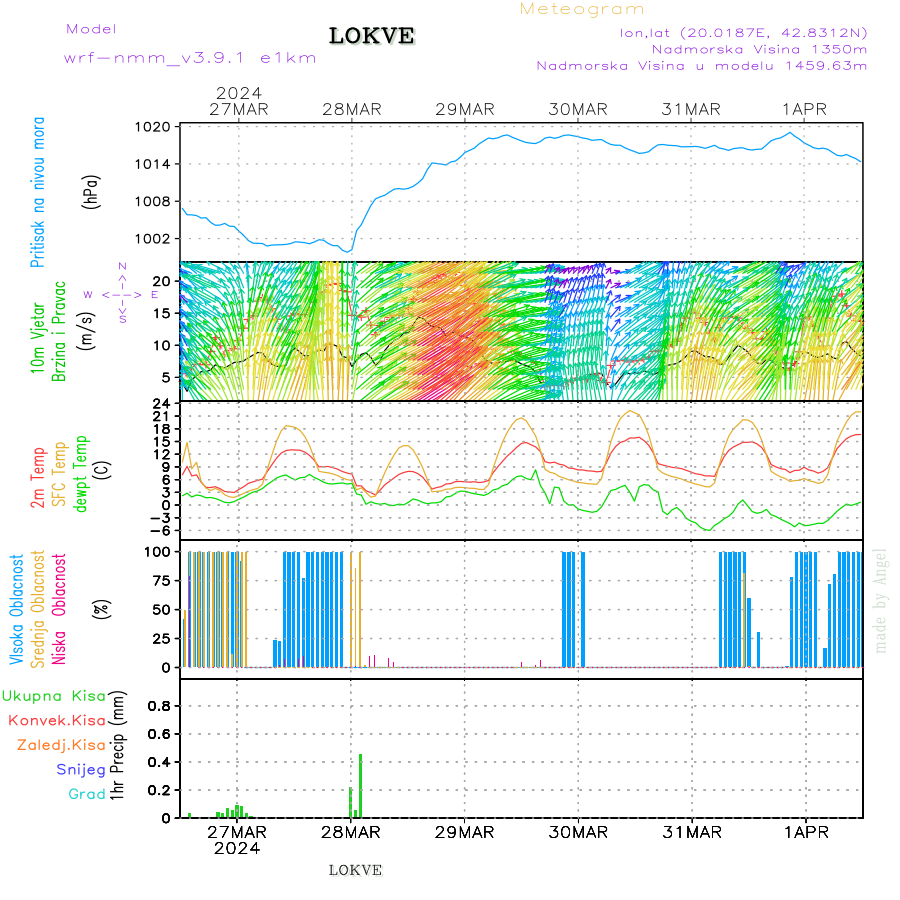Click the top 30MAR date label
Image resolution: width=900 pixels, height=900 pixels.
(x=578, y=109)
